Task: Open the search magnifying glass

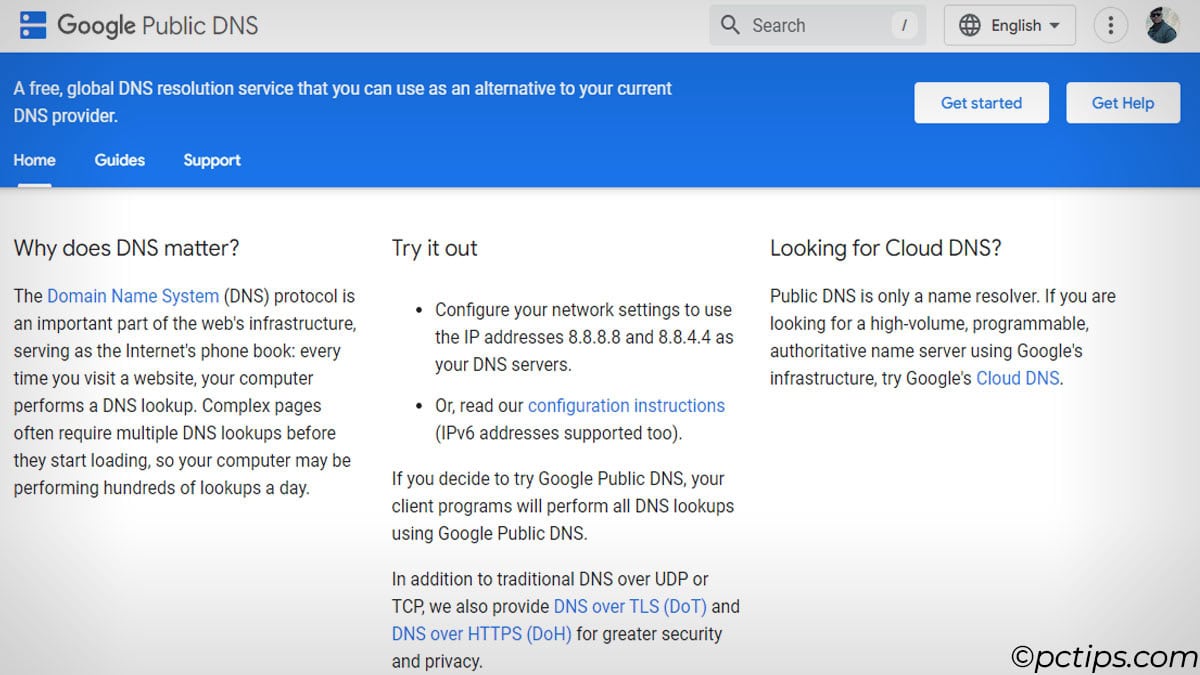Action: point(730,25)
